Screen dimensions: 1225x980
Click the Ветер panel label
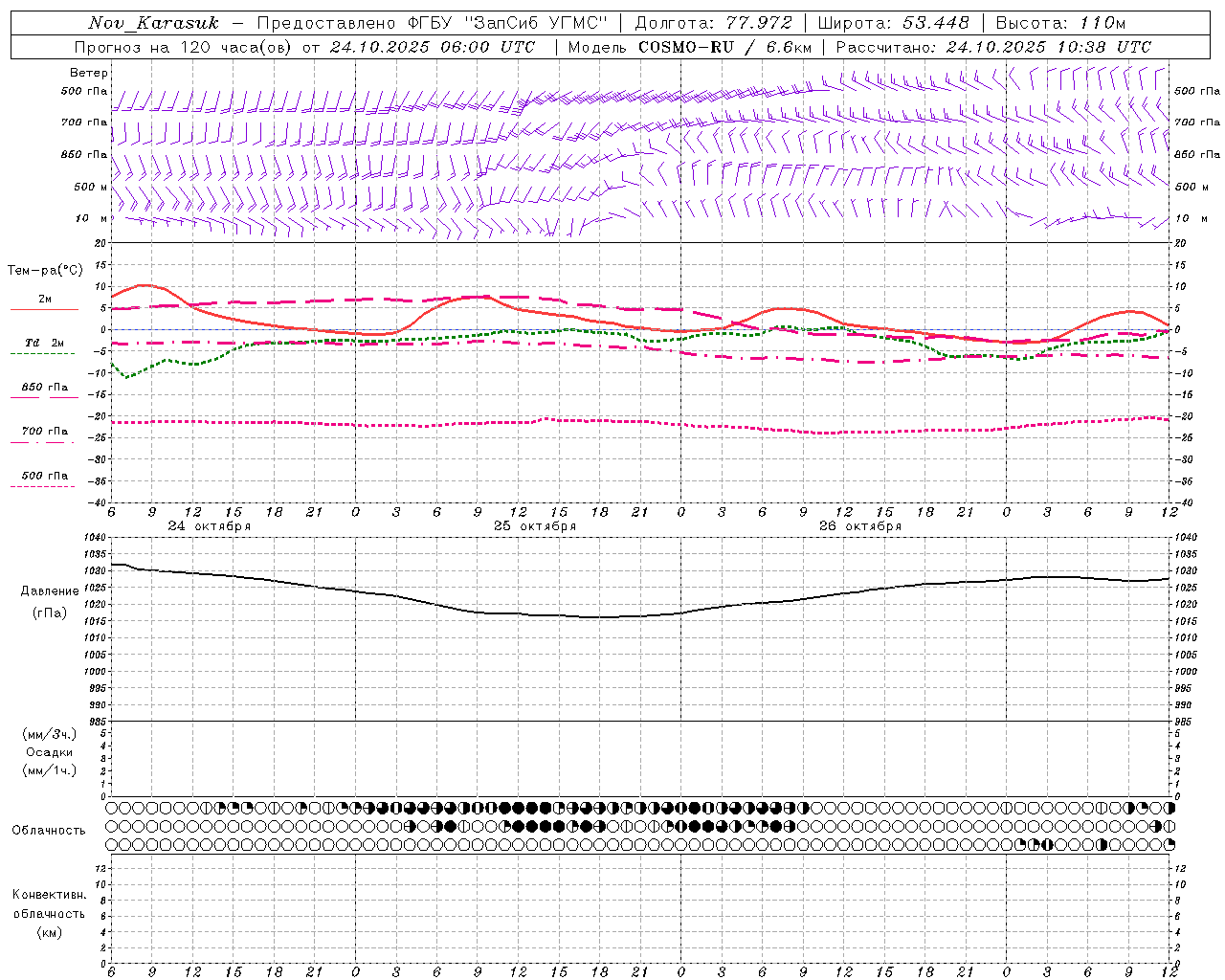89,73
